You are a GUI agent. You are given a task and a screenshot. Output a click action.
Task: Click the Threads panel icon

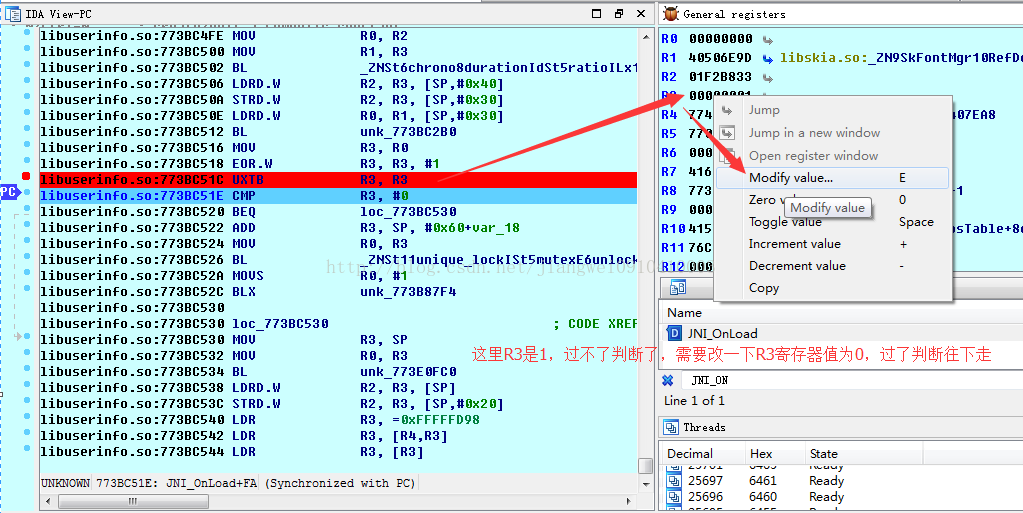671,428
